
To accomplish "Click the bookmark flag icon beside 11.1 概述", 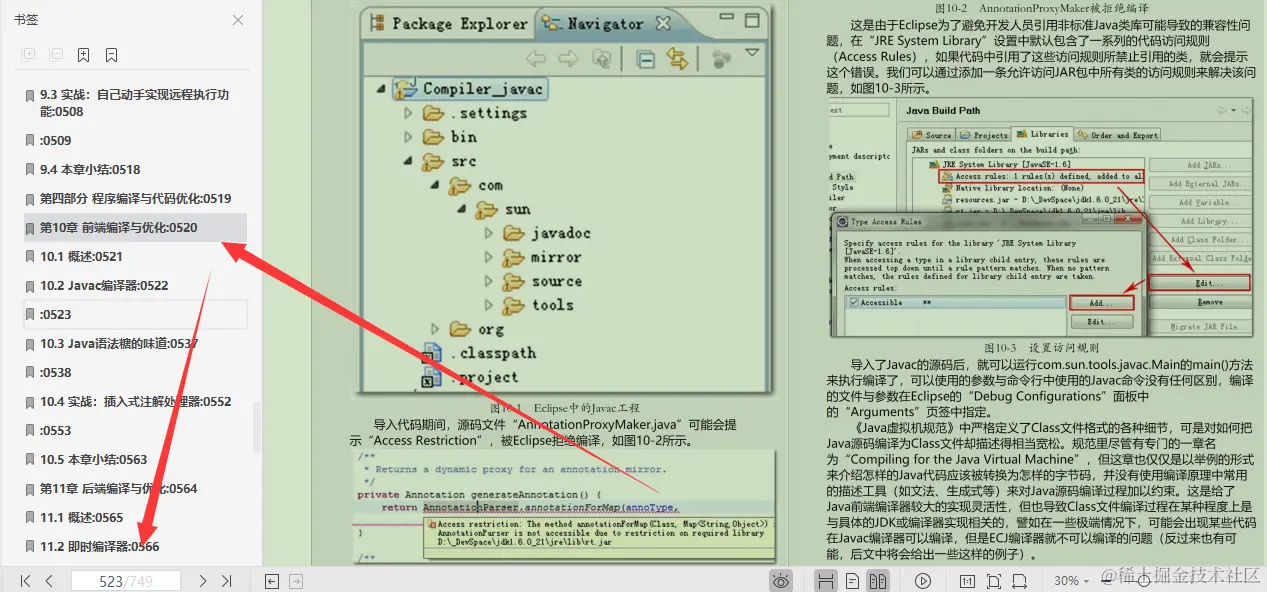I will pyautogui.click(x=31, y=517).
